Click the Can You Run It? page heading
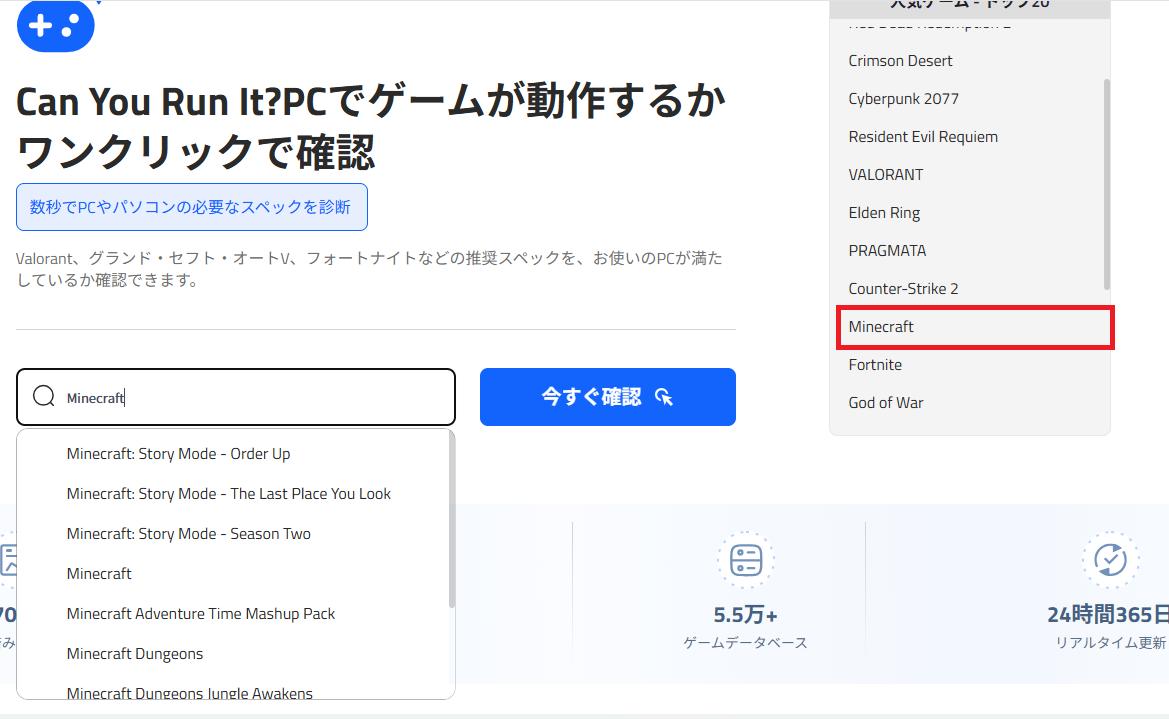Viewport: 1169px width, 719px height. (371, 126)
